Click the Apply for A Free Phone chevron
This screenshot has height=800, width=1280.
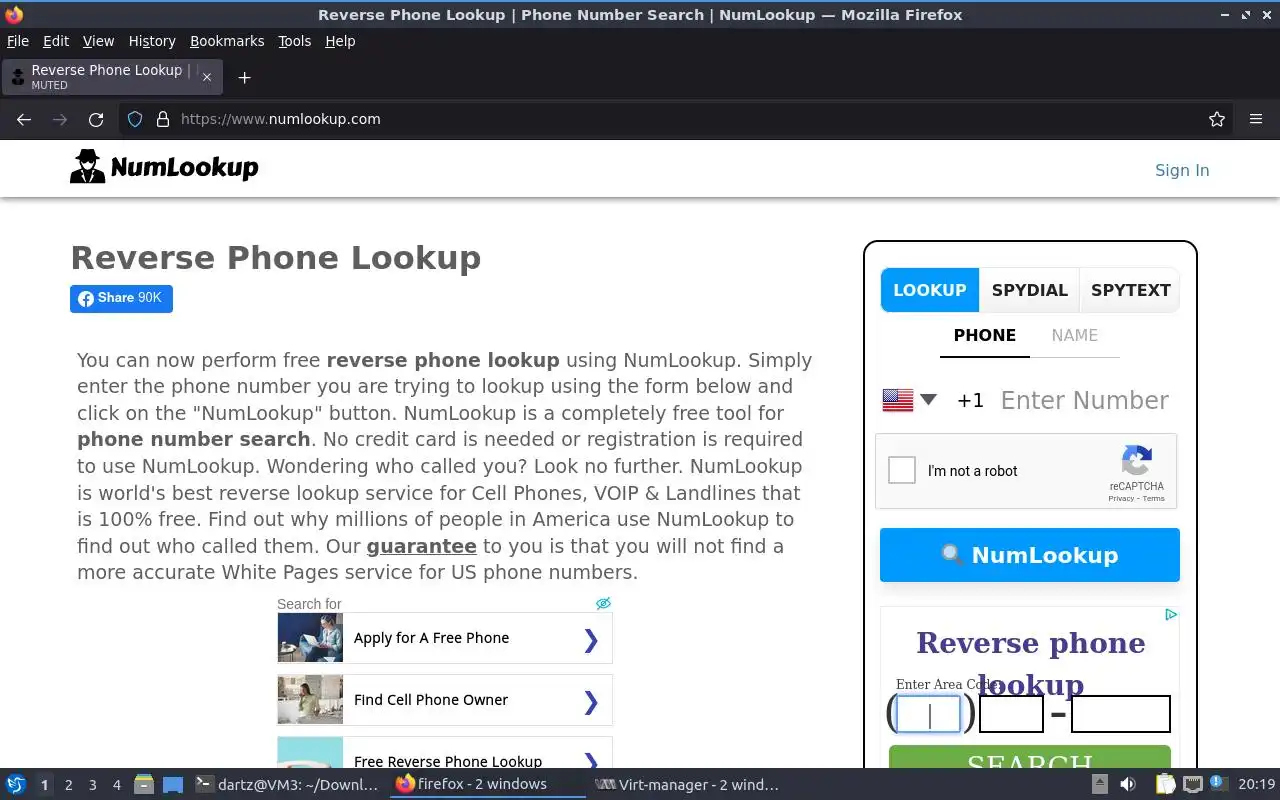(x=591, y=639)
